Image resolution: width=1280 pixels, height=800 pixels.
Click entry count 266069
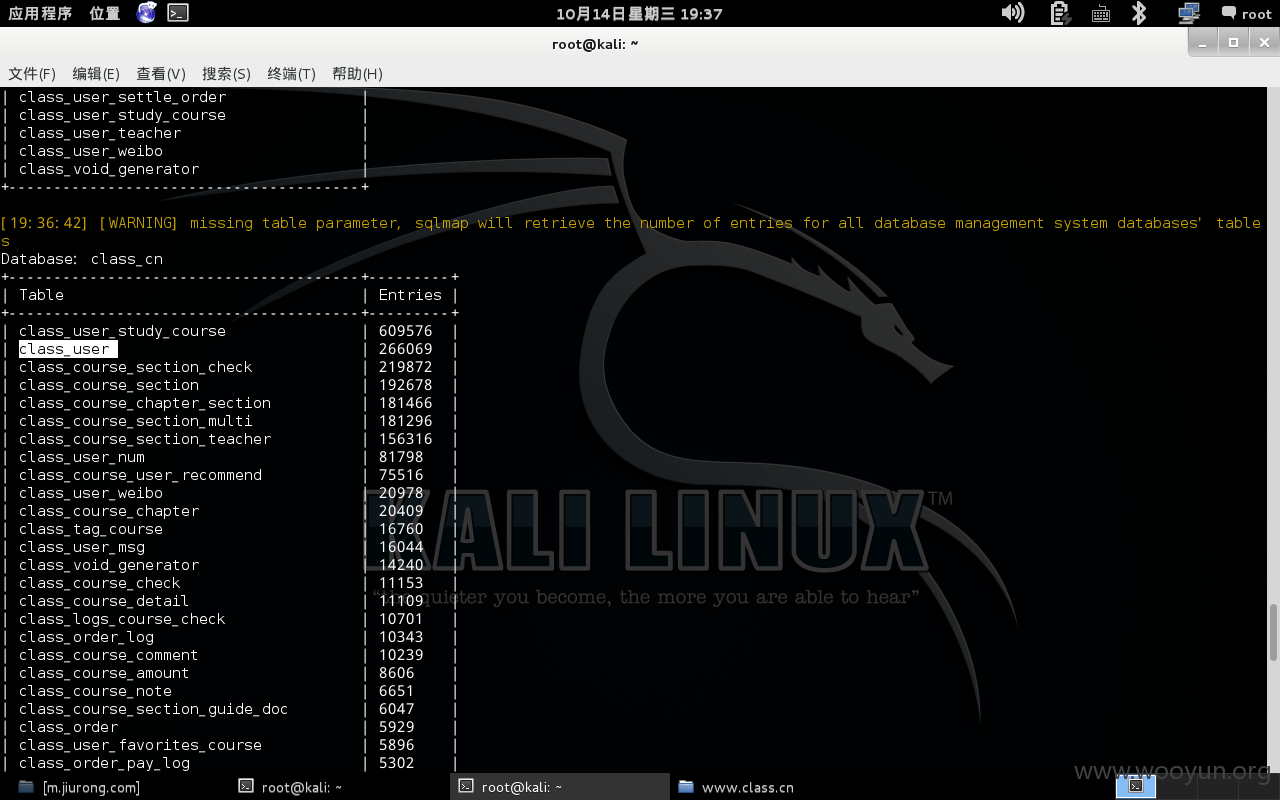406,349
